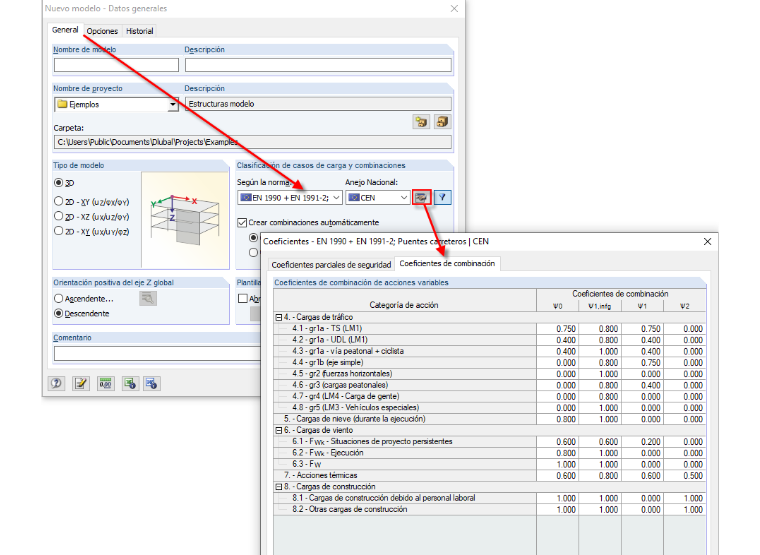Collapse the 4. - Cargas de tráfico group
Screen dimensions: 760x555
(279, 317)
